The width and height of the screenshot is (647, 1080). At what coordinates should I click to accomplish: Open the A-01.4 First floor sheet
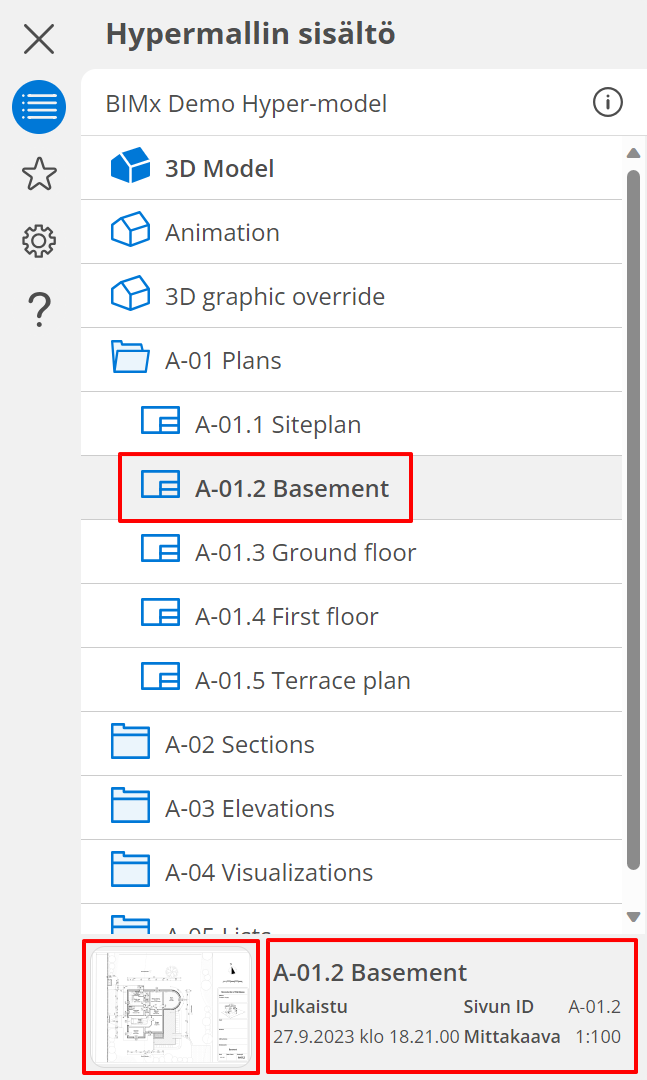click(286, 617)
